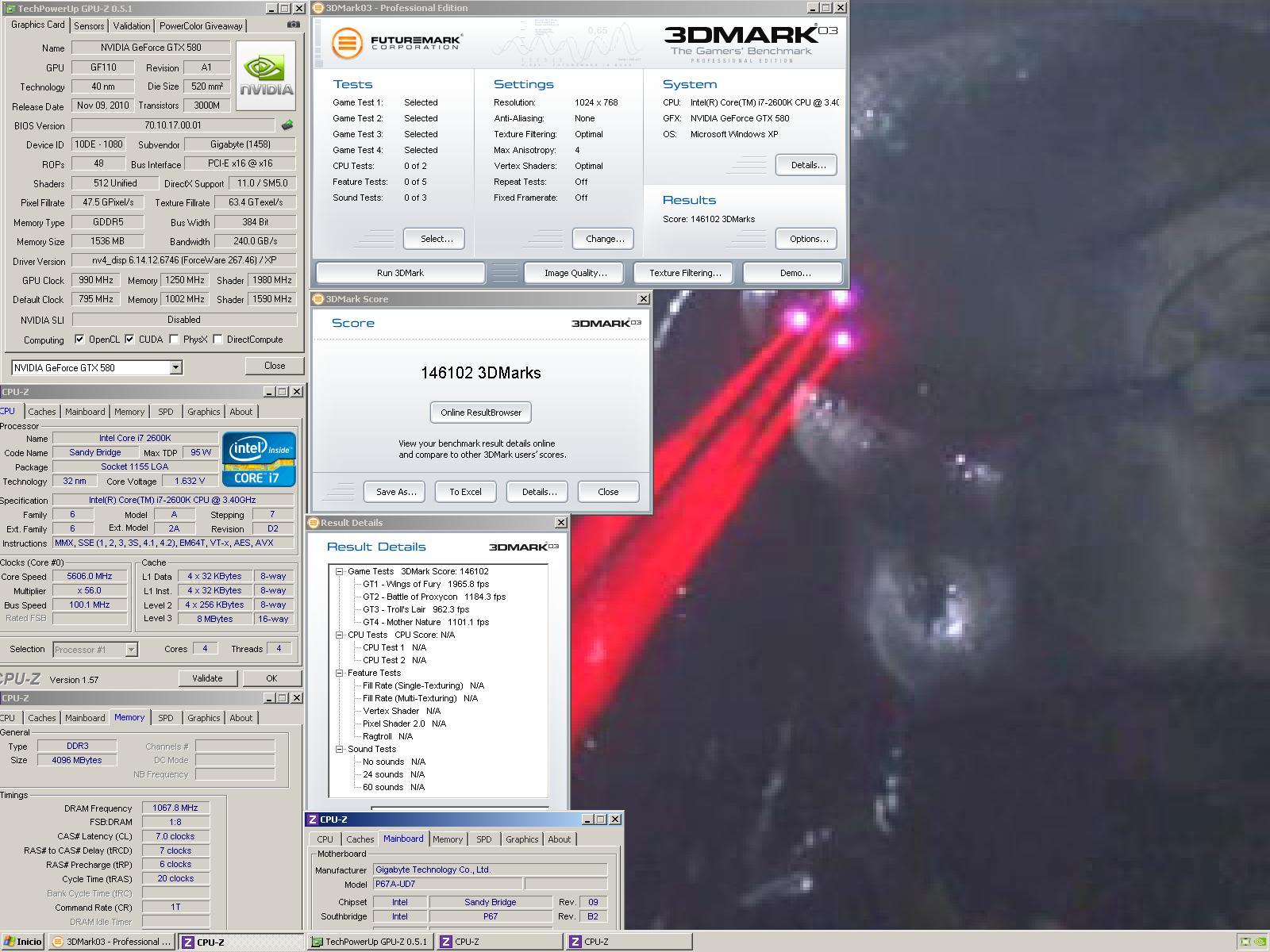Image resolution: width=1270 pixels, height=952 pixels.
Task: Switch to TechPowerUp GPU-Z taskbar item
Action: (370, 942)
